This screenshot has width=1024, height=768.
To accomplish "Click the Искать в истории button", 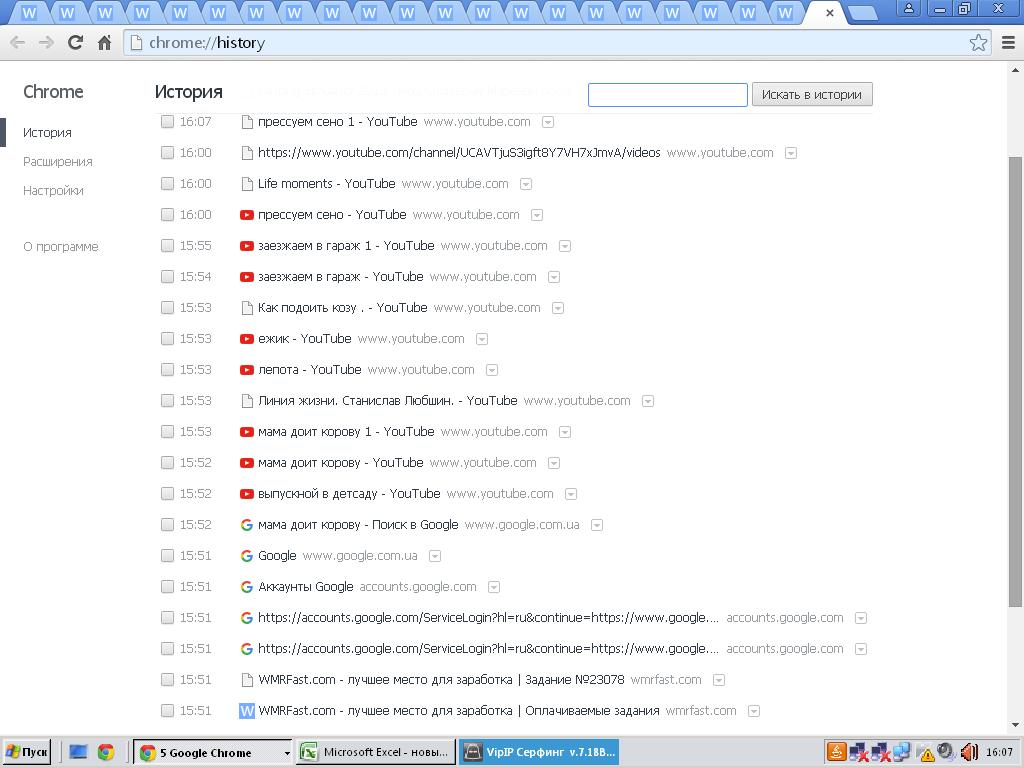I will click(x=812, y=95).
